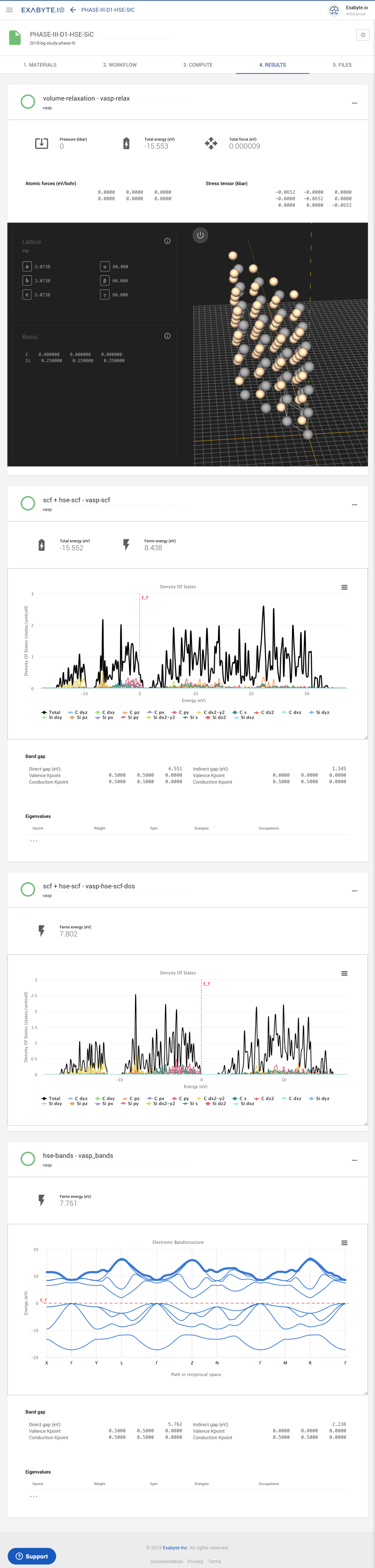Open the vasp-hse-scf-dos chart context menu

[x=345, y=973]
